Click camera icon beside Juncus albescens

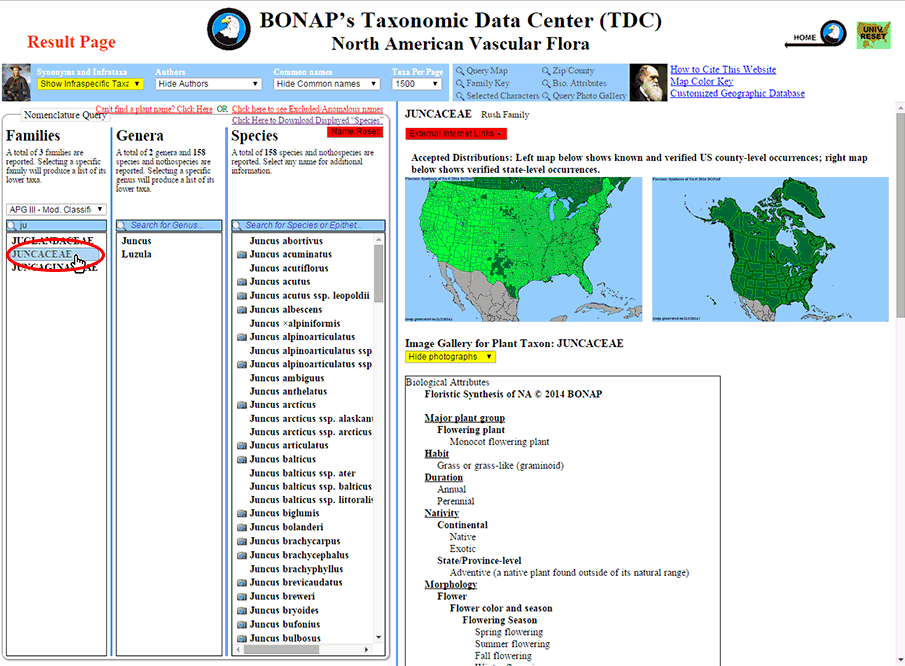pos(242,310)
